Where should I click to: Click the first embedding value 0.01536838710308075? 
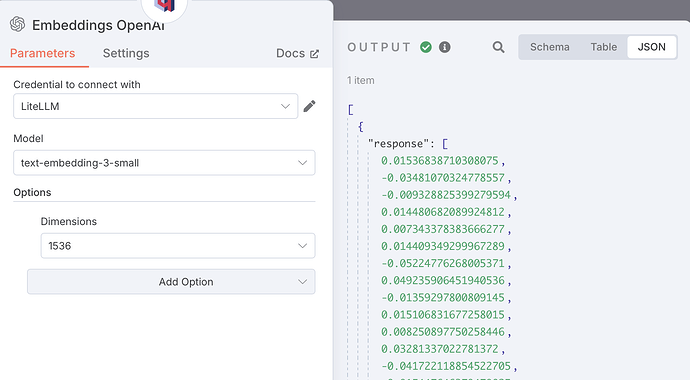pyautogui.click(x=440, y=161)
